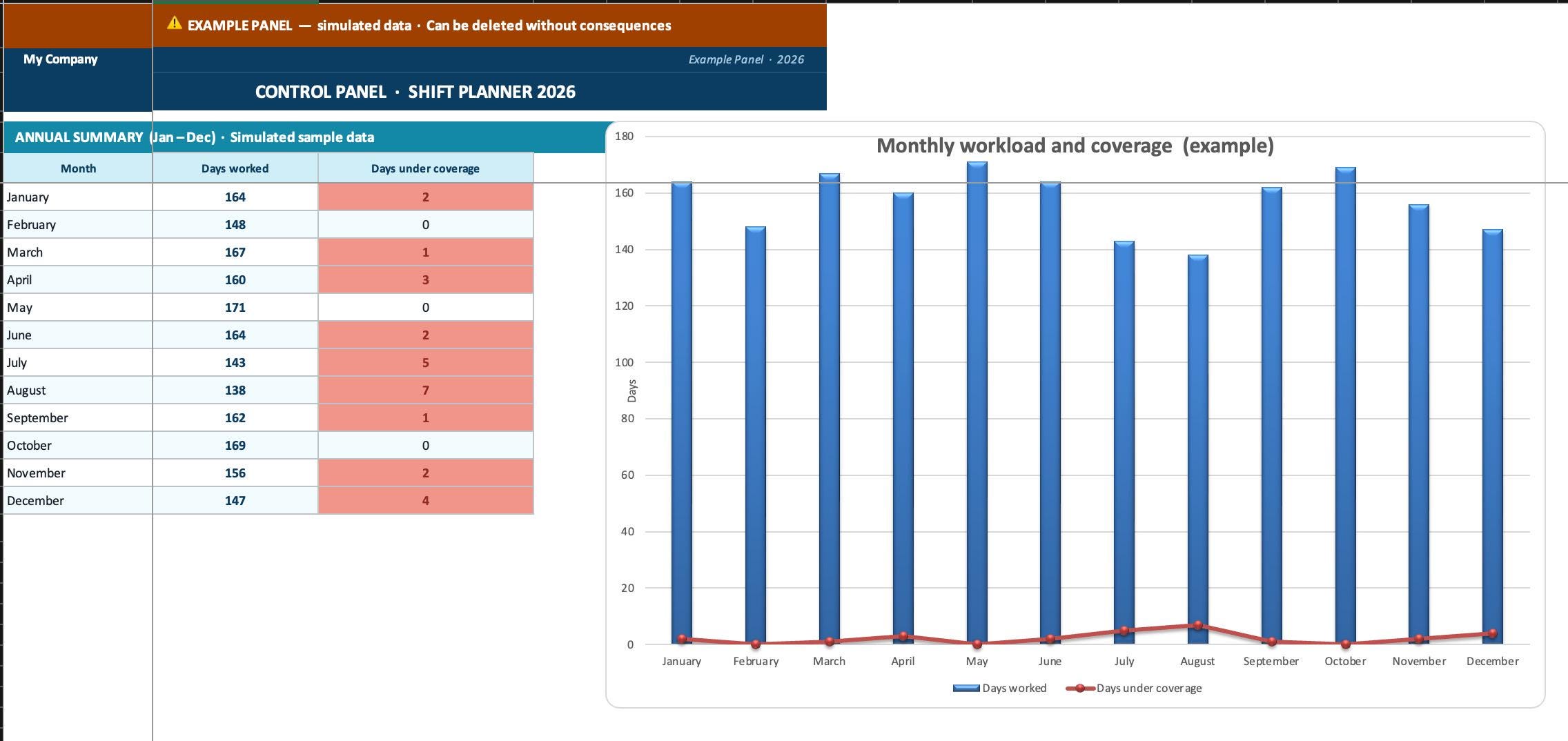This screenshot has width=1568, height=741.
Task: Select the October bar in the chart
Action: point(1346,406)
